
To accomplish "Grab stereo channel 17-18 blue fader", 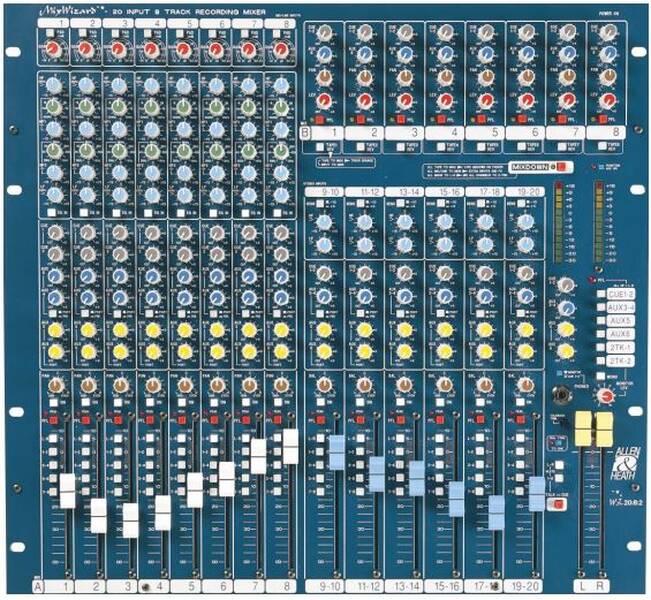I will tap(496, 512).
